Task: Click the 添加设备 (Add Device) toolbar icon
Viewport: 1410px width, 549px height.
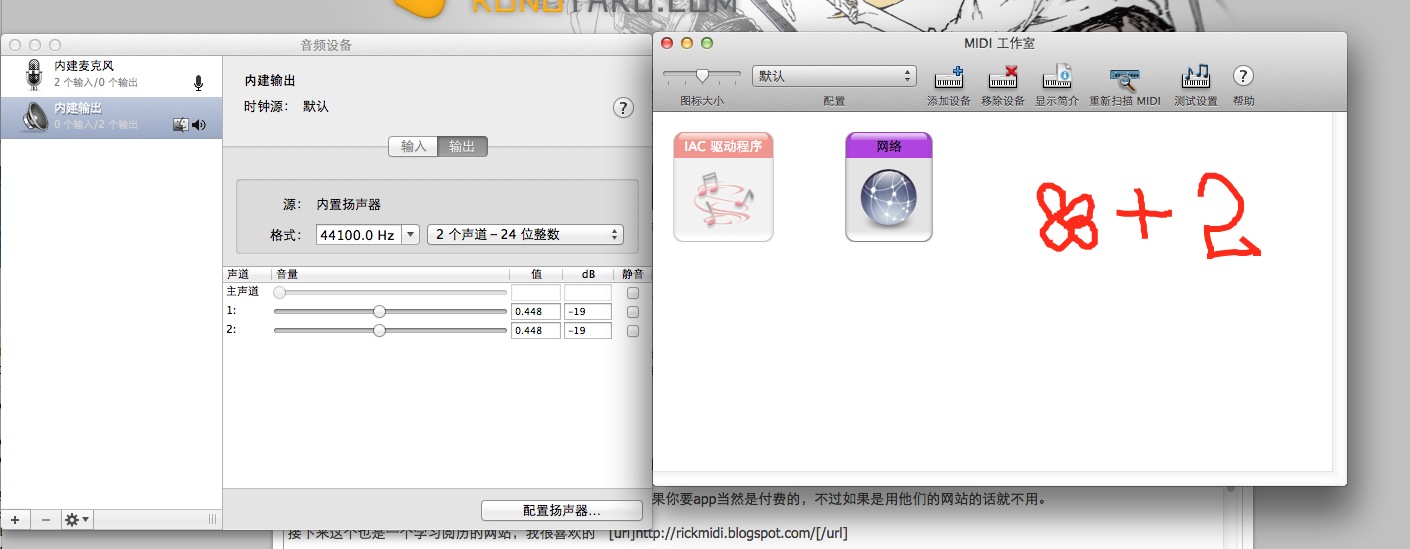Action: coord(948,78)
